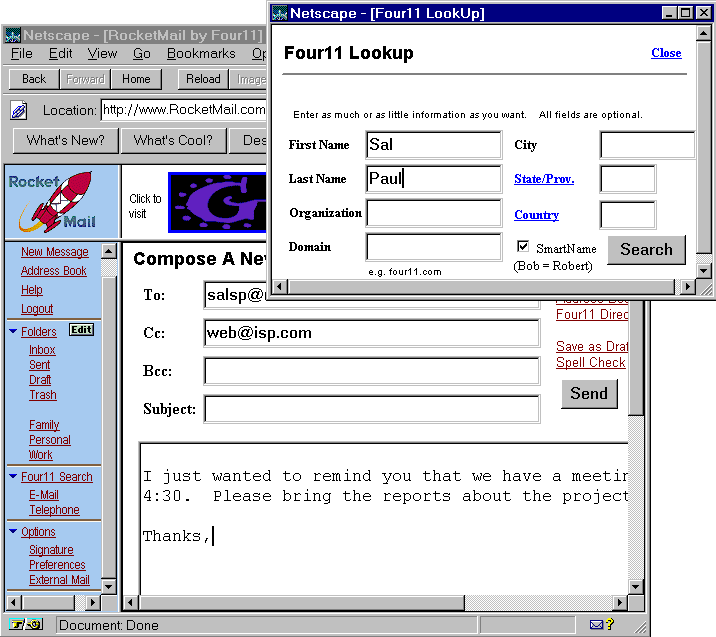
Task: Click the security key icon in status bar
Action: click(26, 624)
